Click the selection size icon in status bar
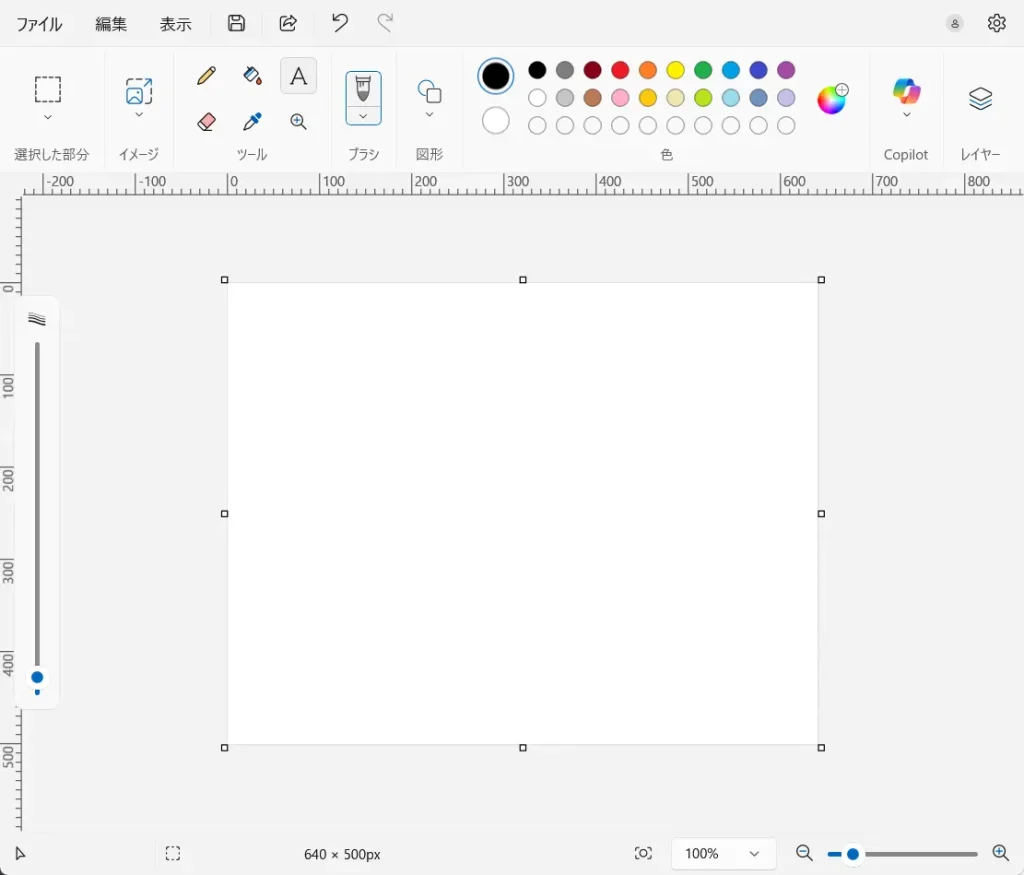The width and height of the screenshot is (1024, 875). 172,853
